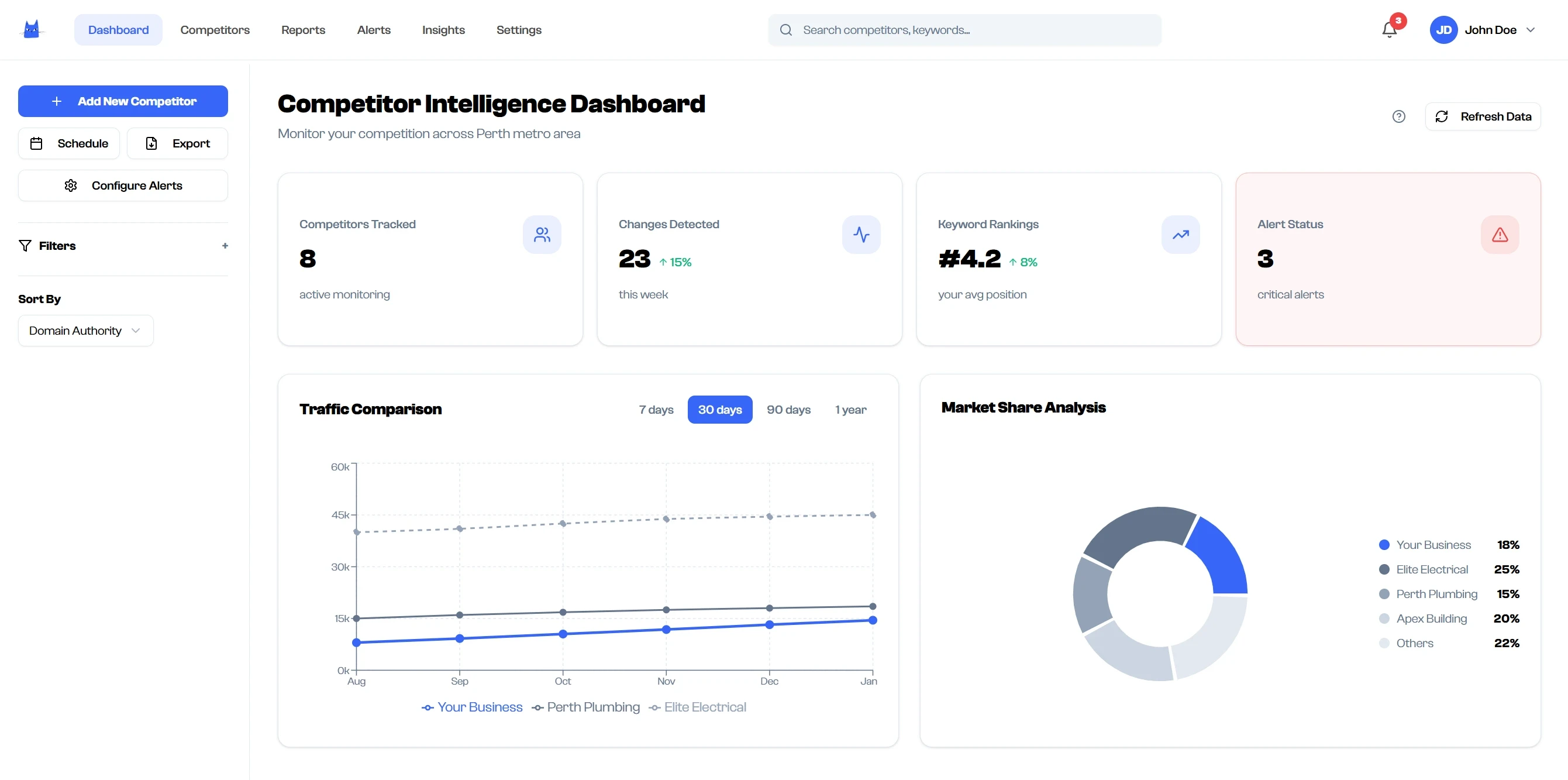
Task: Toggle Your Business series in chart legend
Action: [472, 707]
